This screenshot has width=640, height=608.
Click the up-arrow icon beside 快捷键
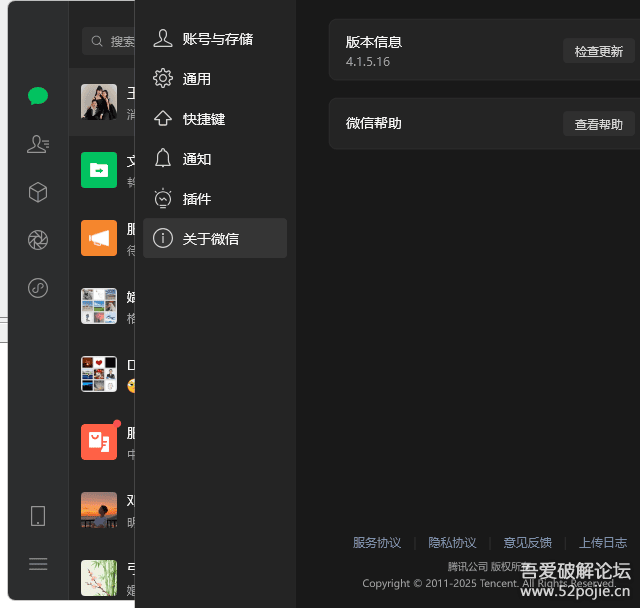pyautogui.click(x=163, y=118)
